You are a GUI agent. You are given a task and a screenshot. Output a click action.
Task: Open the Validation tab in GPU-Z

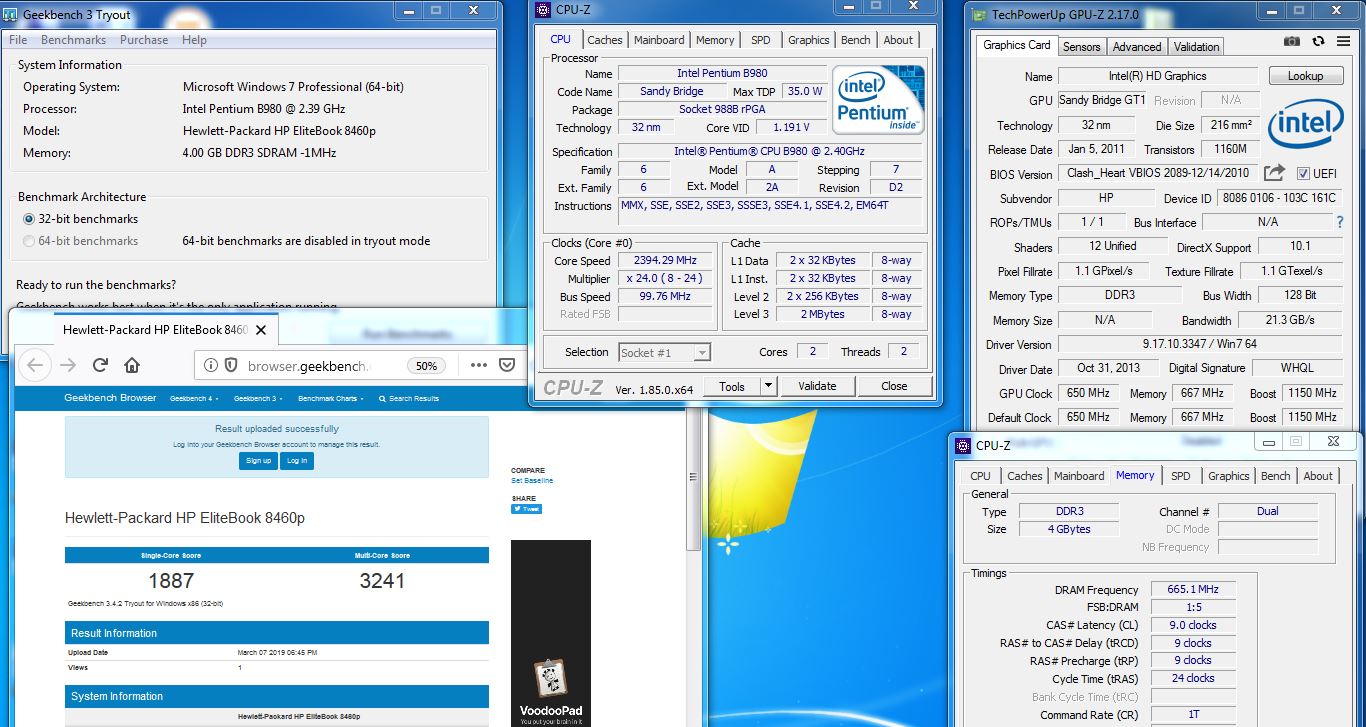pos(1196,47)
